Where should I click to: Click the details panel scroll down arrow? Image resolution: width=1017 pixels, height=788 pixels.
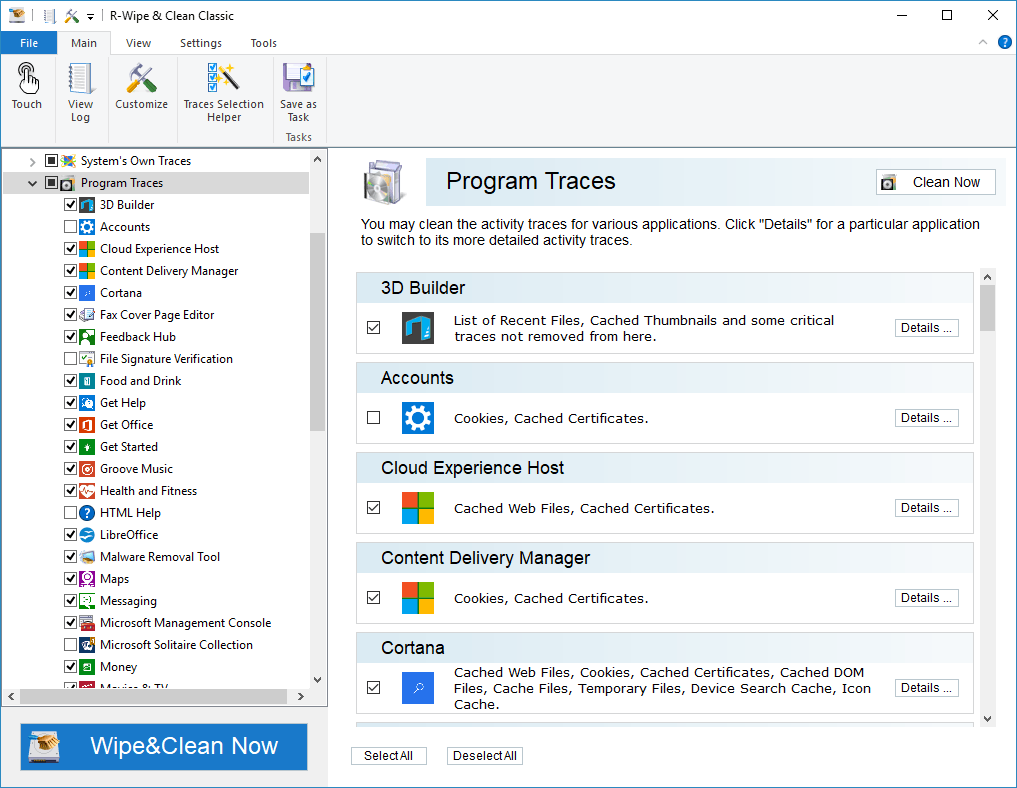987,719
